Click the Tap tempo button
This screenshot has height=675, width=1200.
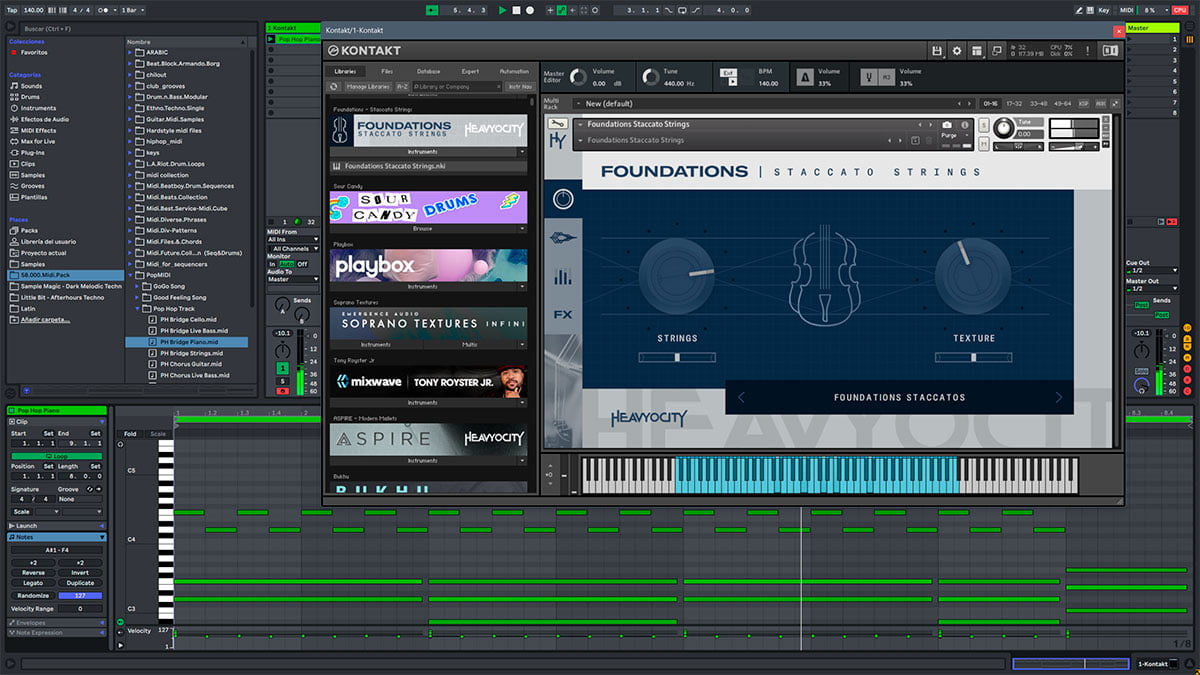pyautogui.click(x=13, y=10)
